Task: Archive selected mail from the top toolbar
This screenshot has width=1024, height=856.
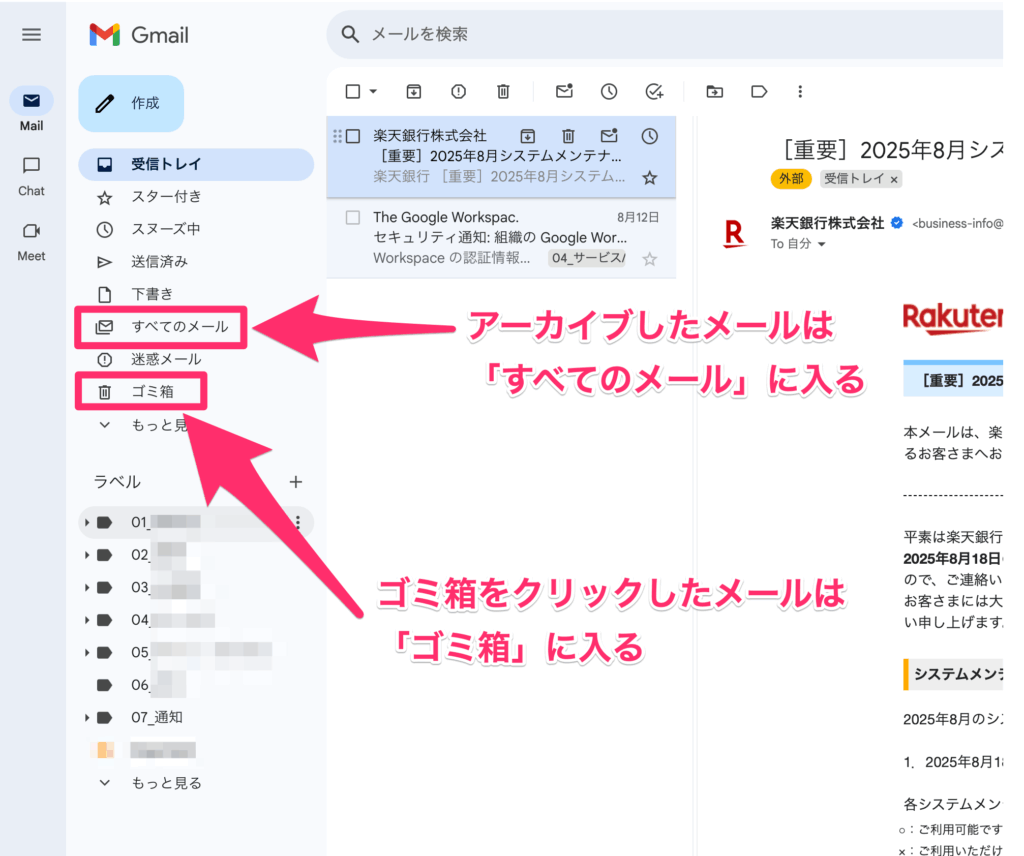Action: [413, 91]
